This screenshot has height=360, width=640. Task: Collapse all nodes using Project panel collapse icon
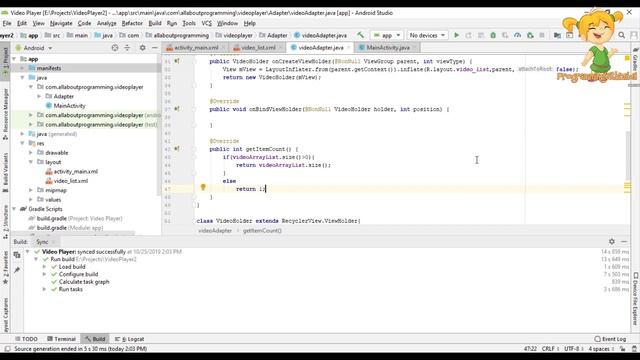point(127,48)
